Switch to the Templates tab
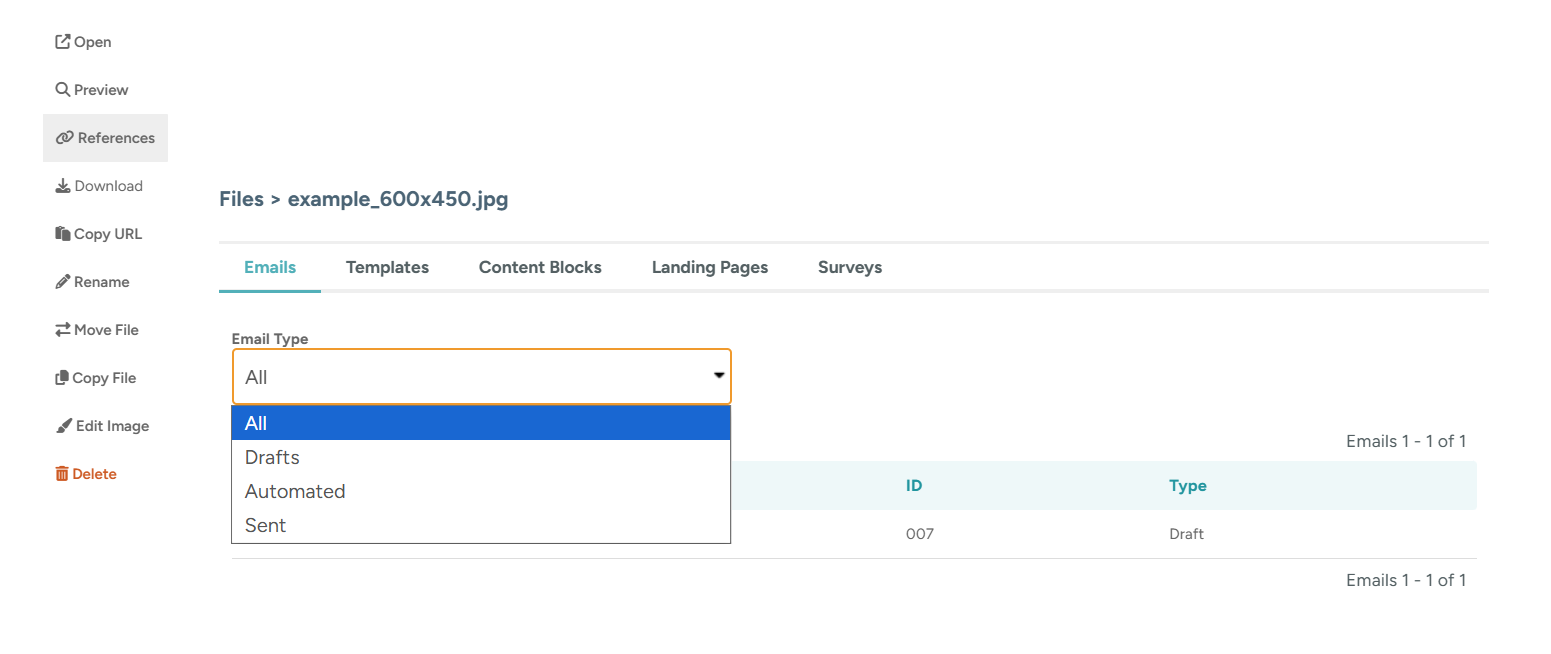The width and height of the screenshot is (1551, 654). point(387,267)
